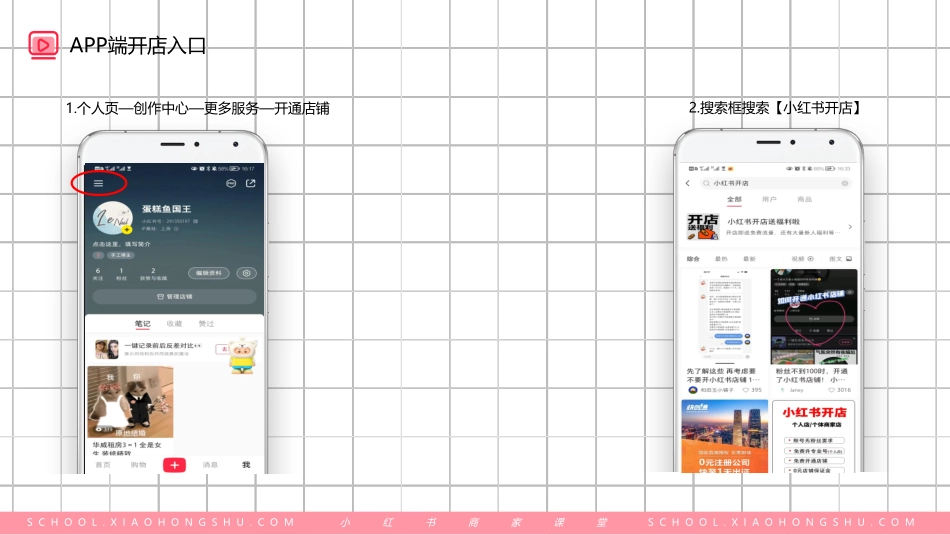
Task: Tap the hexagon icon beside share icon
Action: tap(231, 183)
